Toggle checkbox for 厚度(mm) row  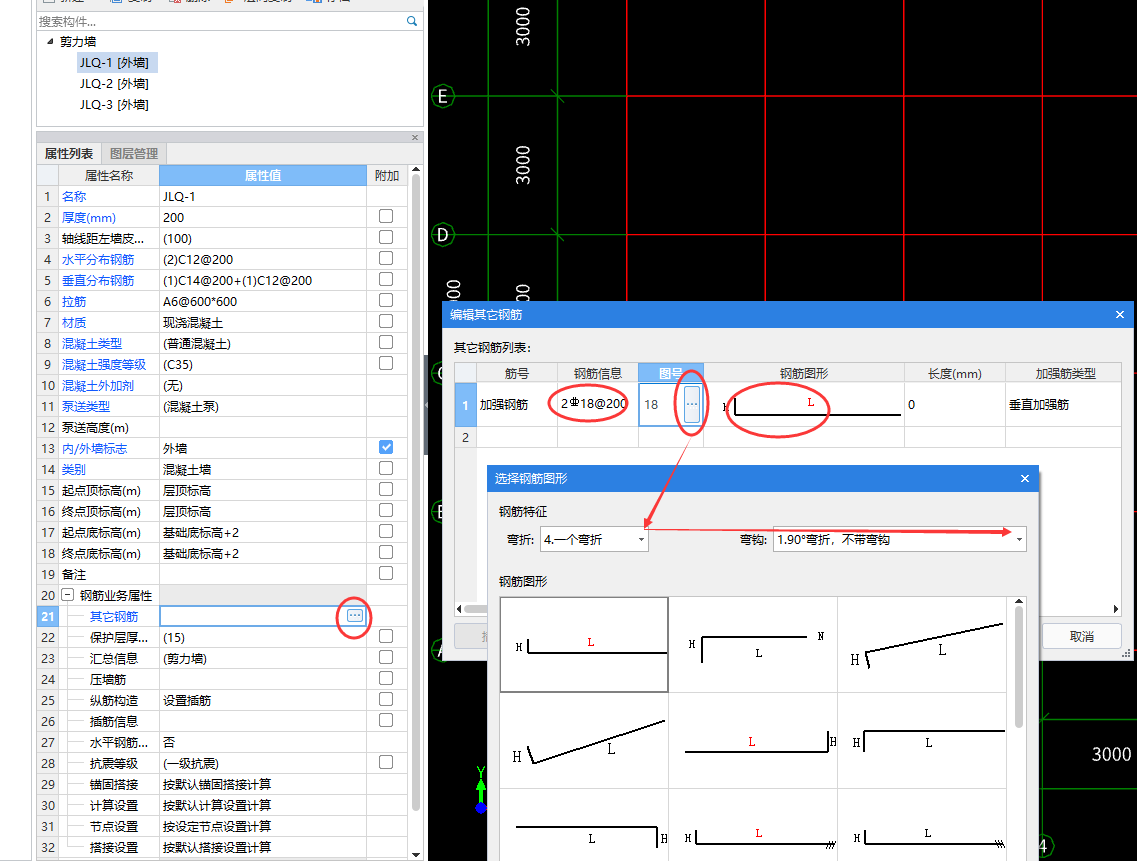coord(386,216)
